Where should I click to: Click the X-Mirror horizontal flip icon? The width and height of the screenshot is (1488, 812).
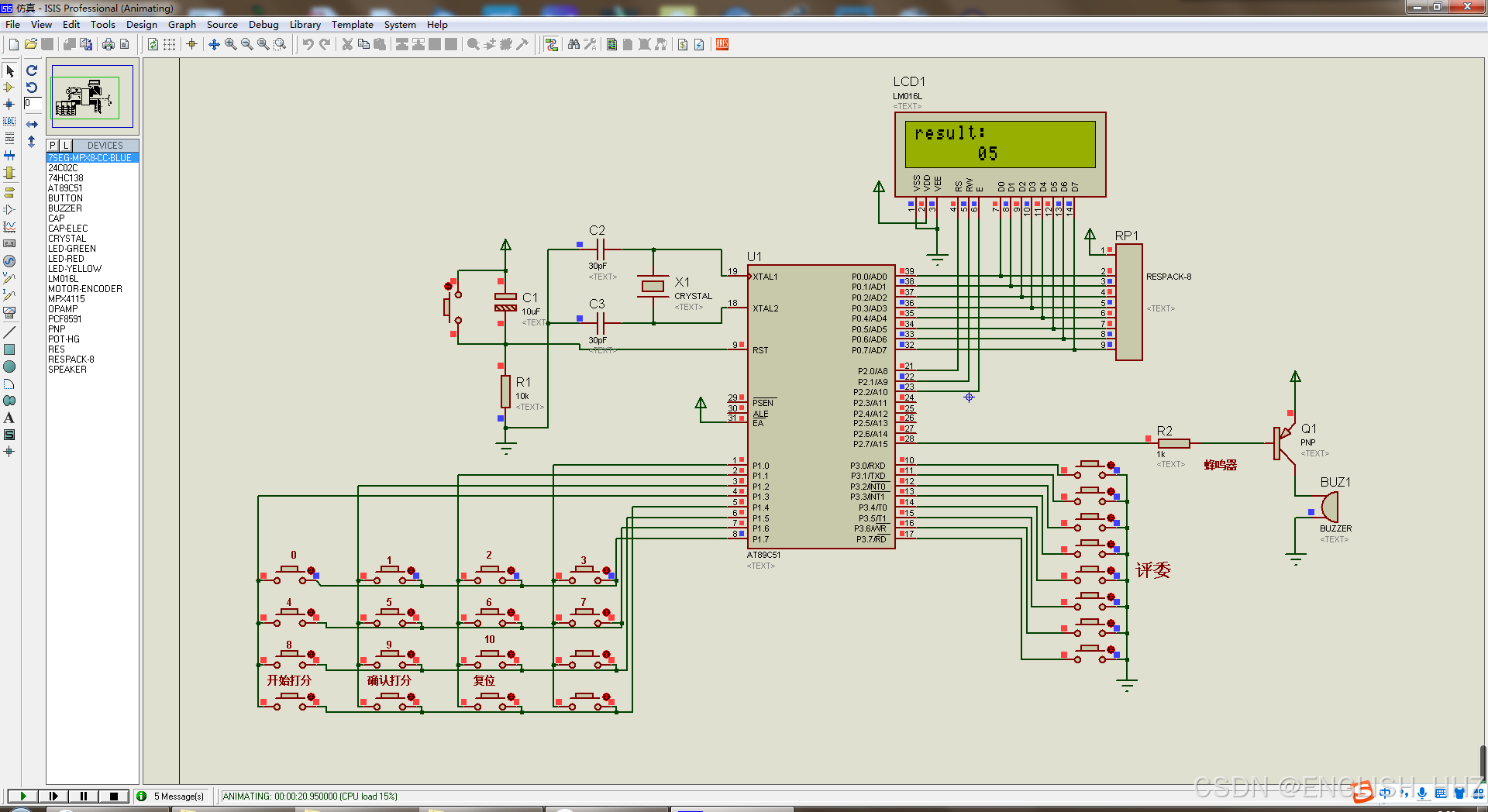[x=32, y=124]
